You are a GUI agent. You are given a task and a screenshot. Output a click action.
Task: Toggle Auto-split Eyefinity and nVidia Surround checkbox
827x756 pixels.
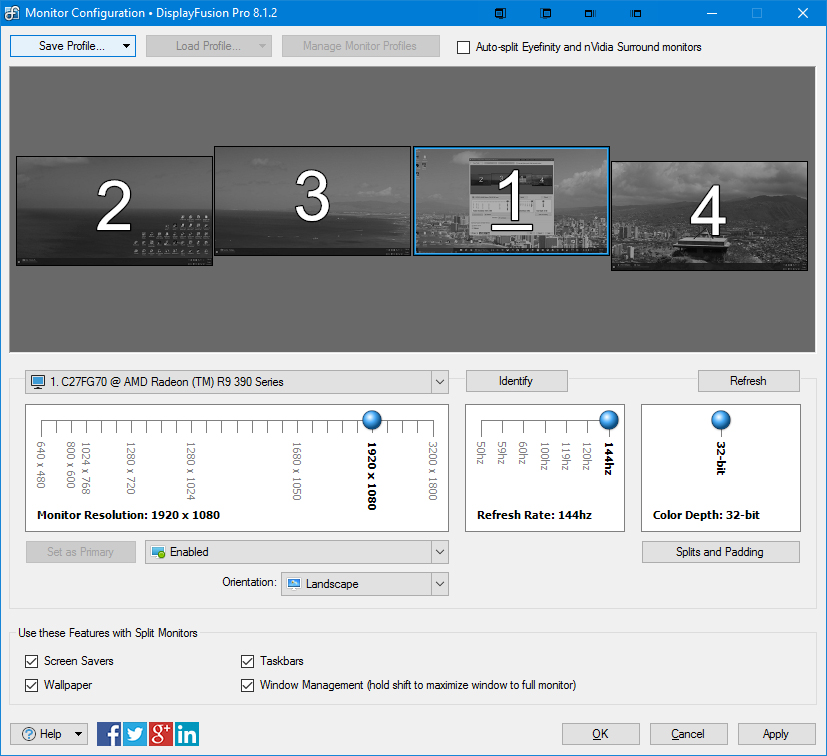coord(463,47)
